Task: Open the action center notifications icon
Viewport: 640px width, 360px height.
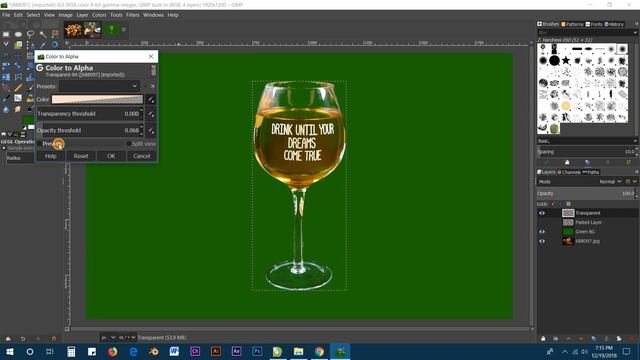Action: pos(627,351)
